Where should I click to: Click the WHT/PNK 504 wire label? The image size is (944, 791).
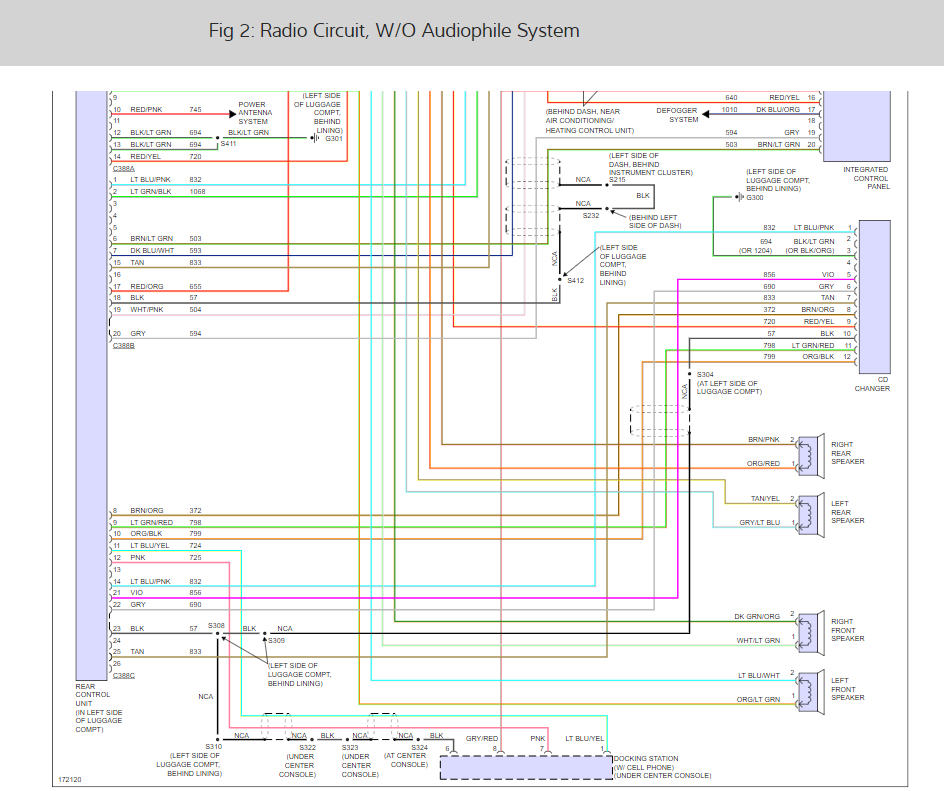click(166, 309)
